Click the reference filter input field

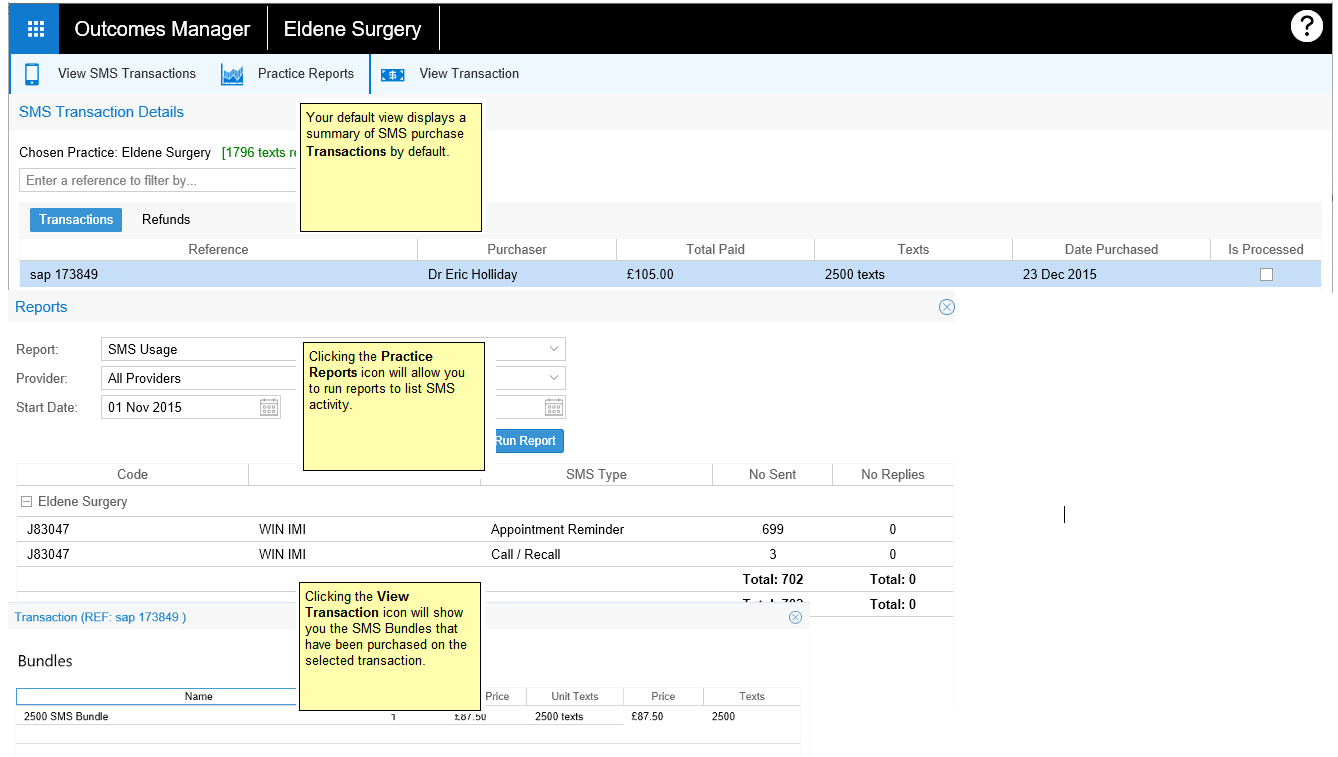pyautogui.click(x=158, y=180)
